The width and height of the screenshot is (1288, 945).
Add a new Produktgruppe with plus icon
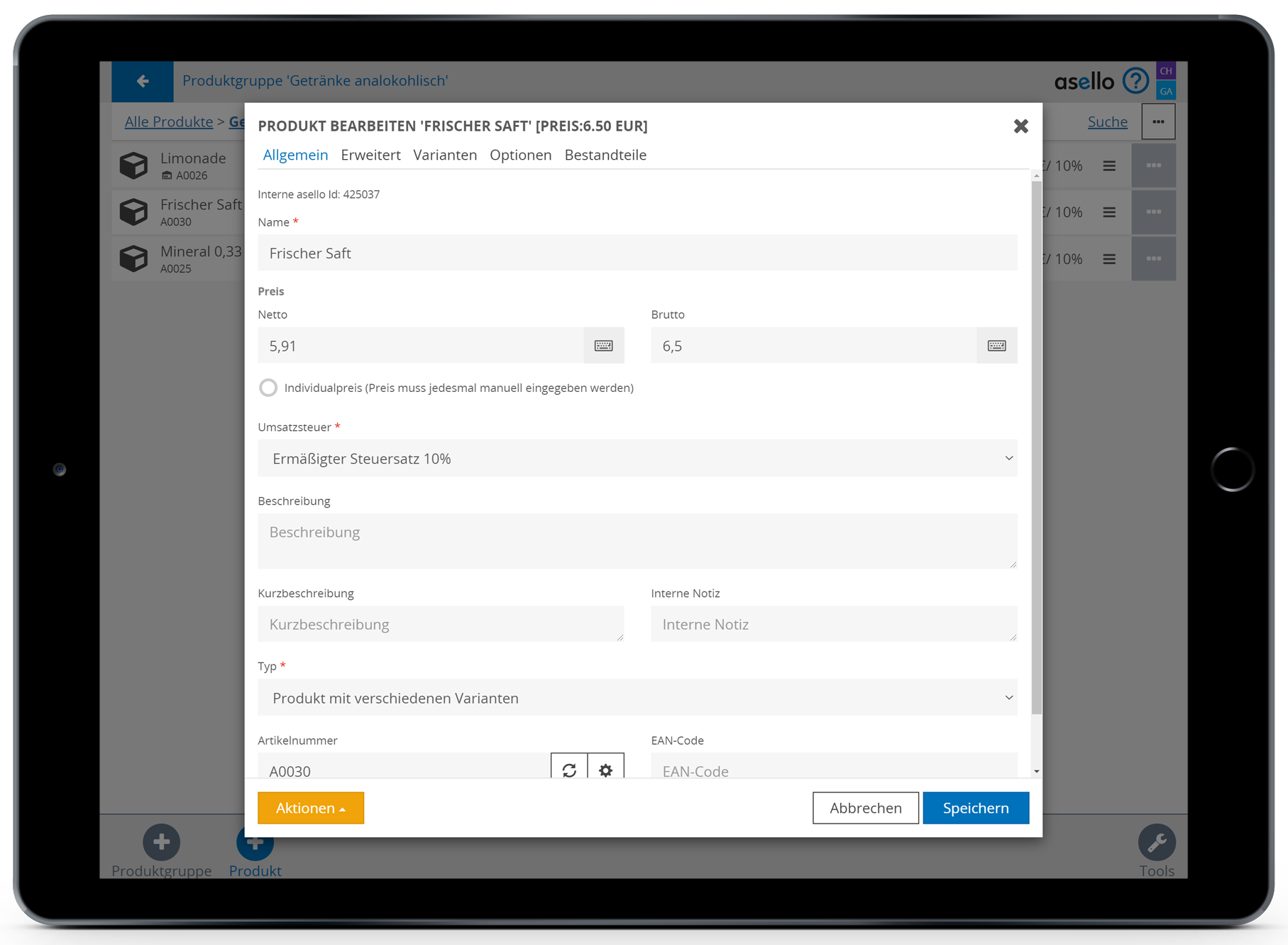pos(161,842)
